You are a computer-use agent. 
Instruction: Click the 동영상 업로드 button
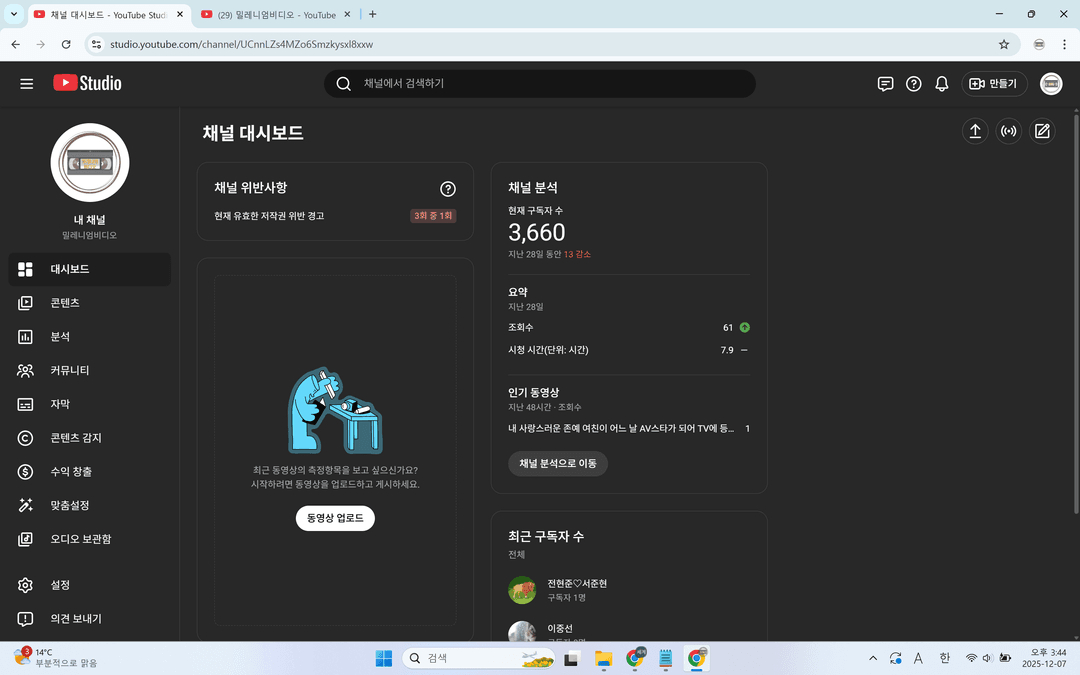[x=335, y=518]
